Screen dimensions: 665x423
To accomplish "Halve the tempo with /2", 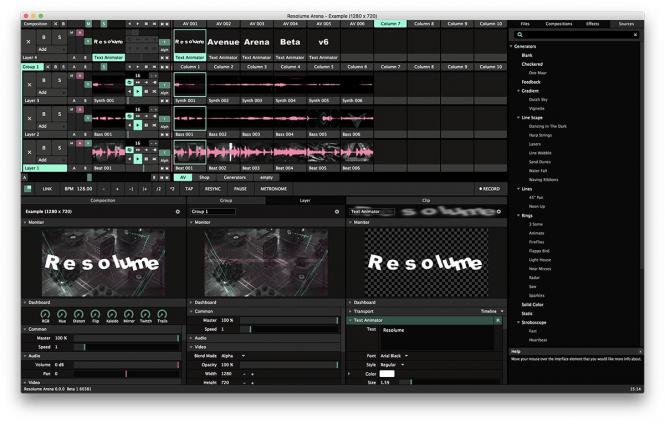I will [158, 189].
